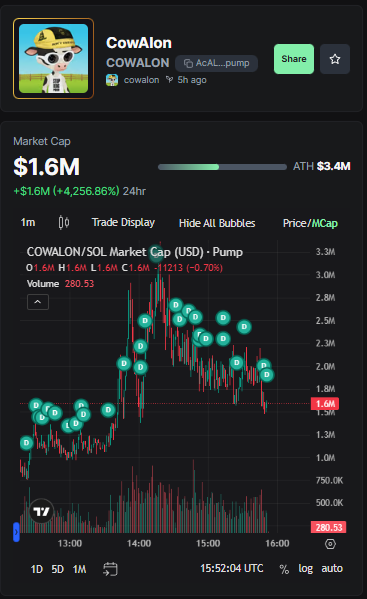Click the 15:52:04 UTC timezone selector
This screenshot has height=599, width=367.
(x=232, y=568)
